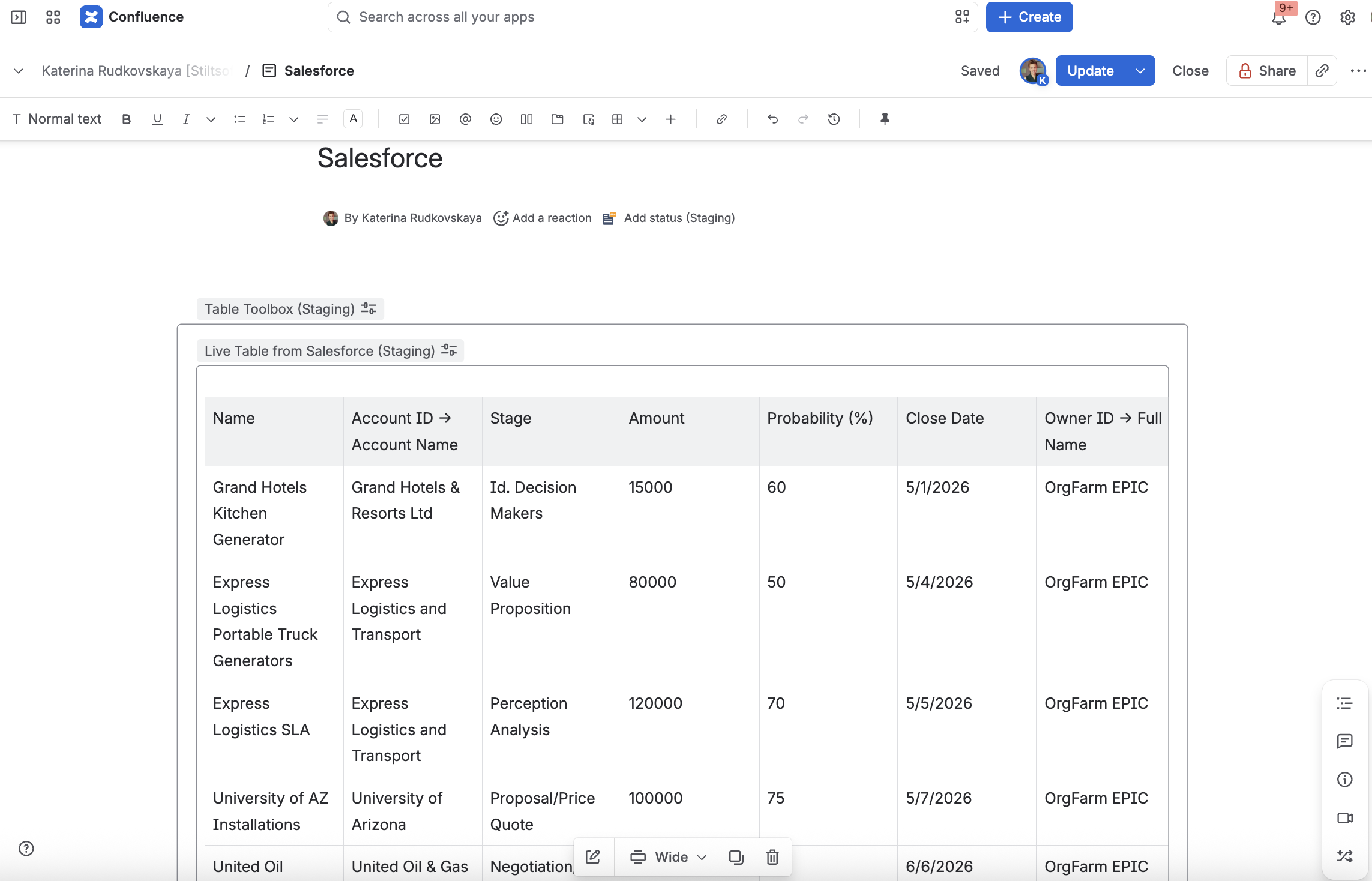Image resolution: width=1372 pixels, height=881 pixels.
Task: Open the Wide width dropdown
Action: point(669,856)
